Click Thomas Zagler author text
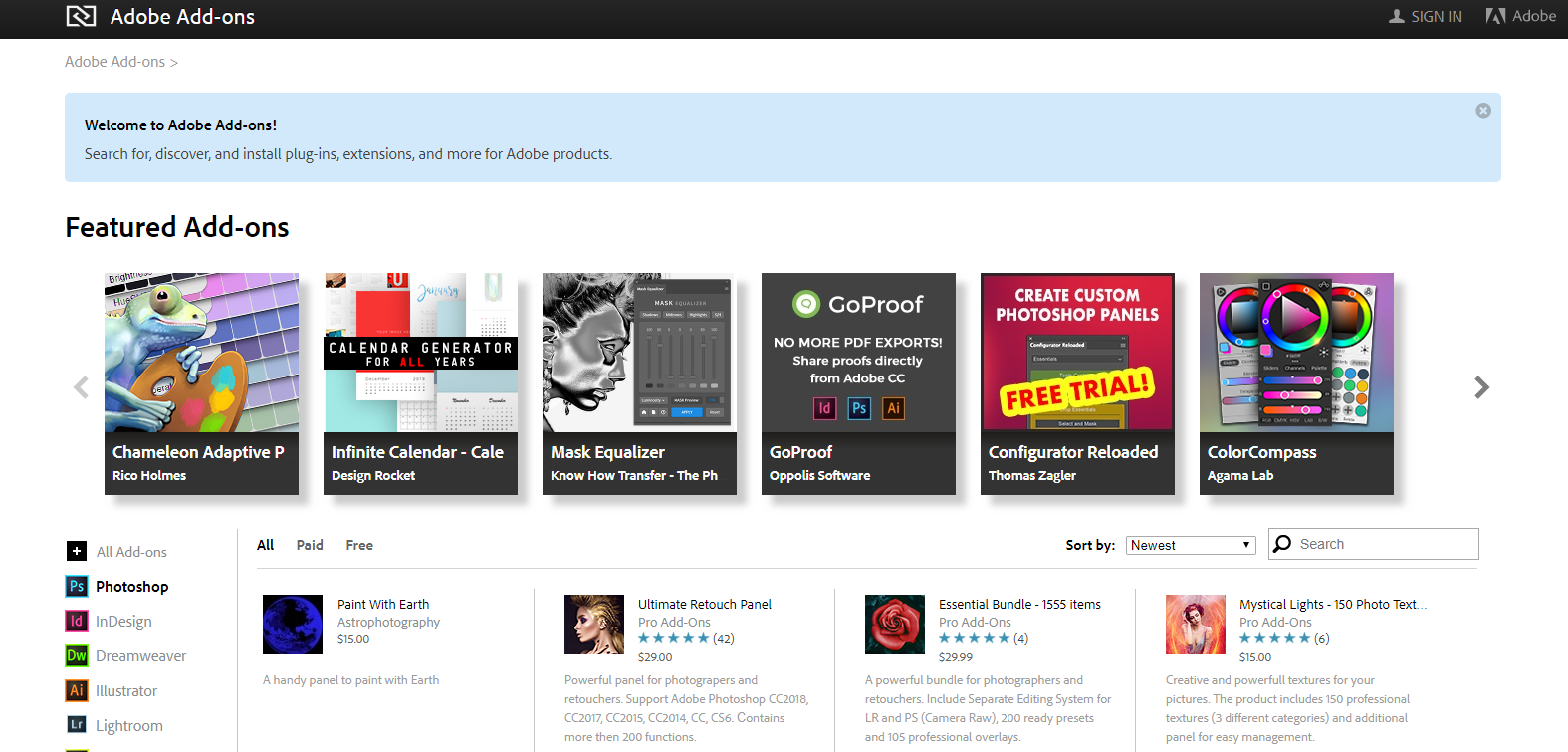The height and width of the screenshot is (752, 1568). tap(1032, 475)
